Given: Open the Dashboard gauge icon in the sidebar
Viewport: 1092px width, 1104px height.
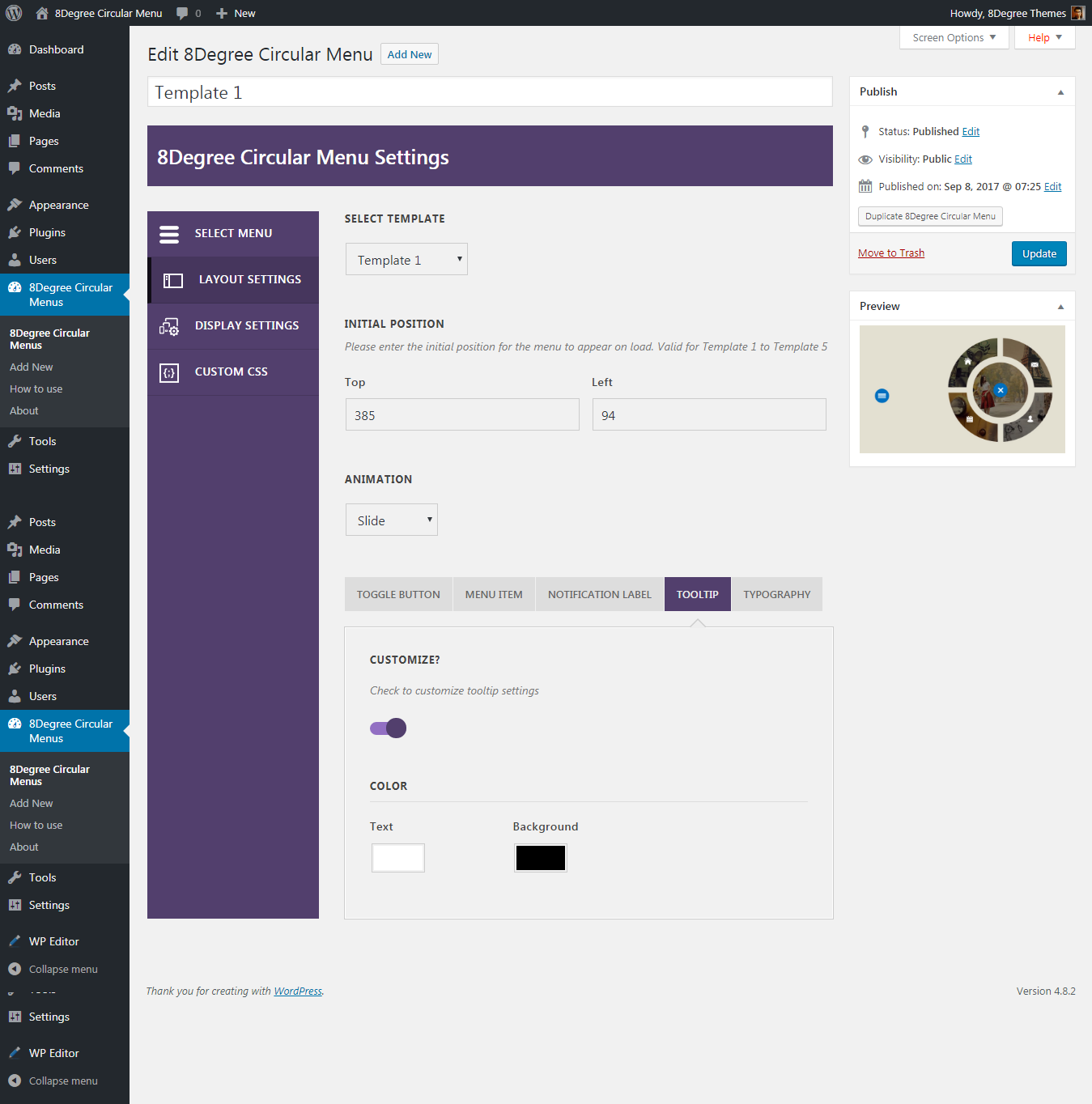Looking at the screenshot, I should (x=15, y=49).
